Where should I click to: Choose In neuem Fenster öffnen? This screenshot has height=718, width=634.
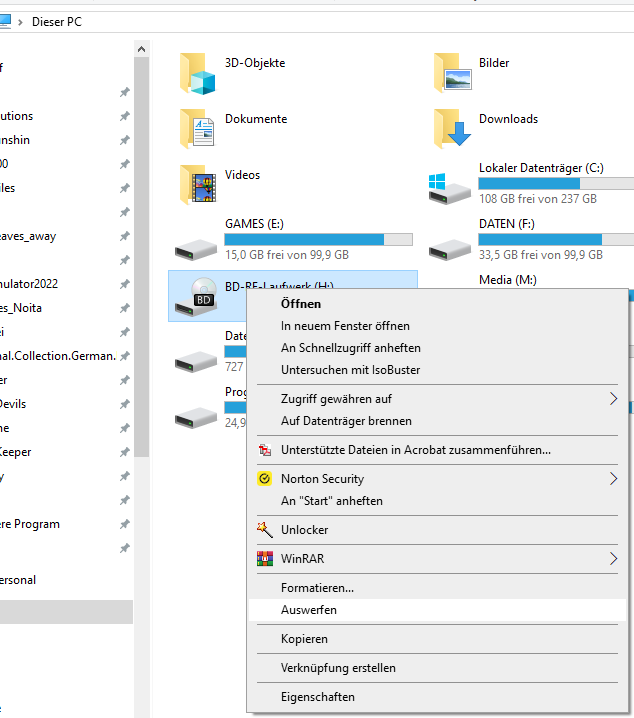point(437,326)
